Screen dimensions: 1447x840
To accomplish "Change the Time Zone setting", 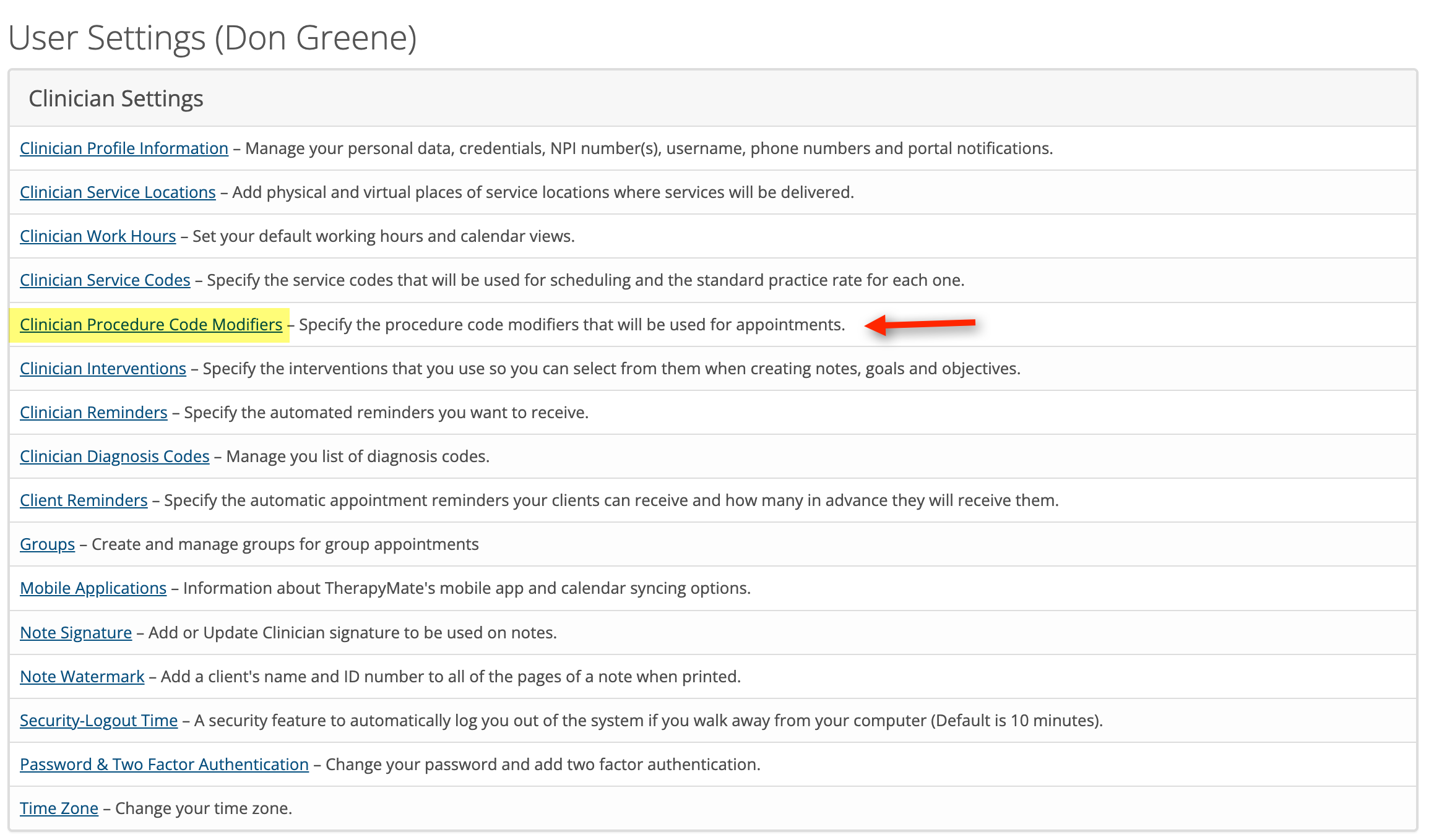I will point(59,808).
